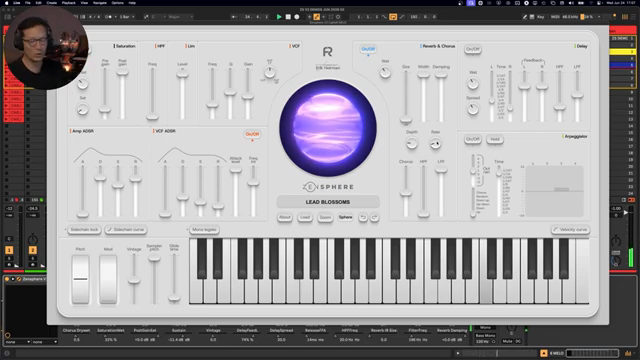Click the Chorus Rate knob
Viewport: 640px width, 360px height.
(436, 143)
